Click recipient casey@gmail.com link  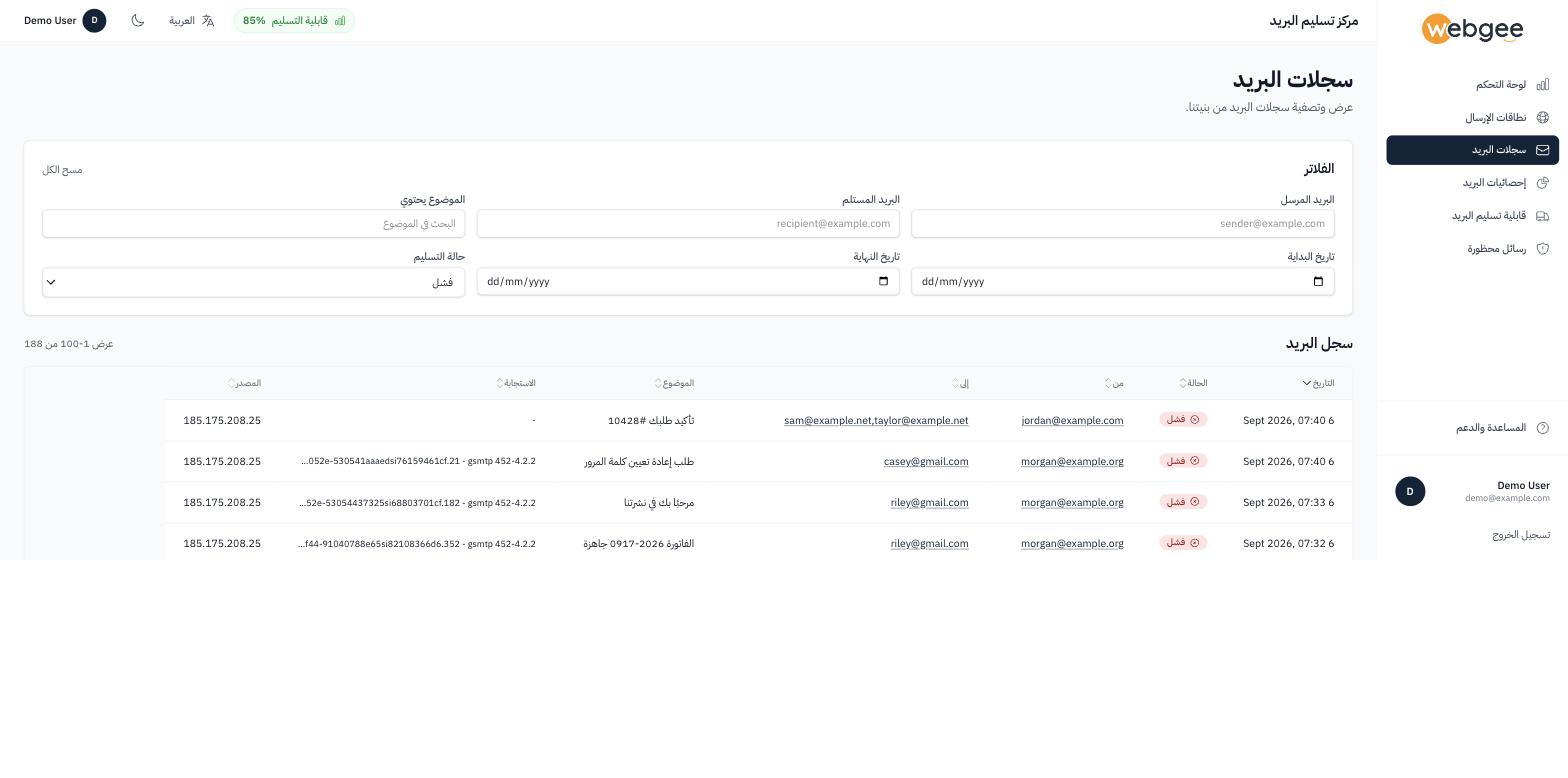tap(926, 462)
